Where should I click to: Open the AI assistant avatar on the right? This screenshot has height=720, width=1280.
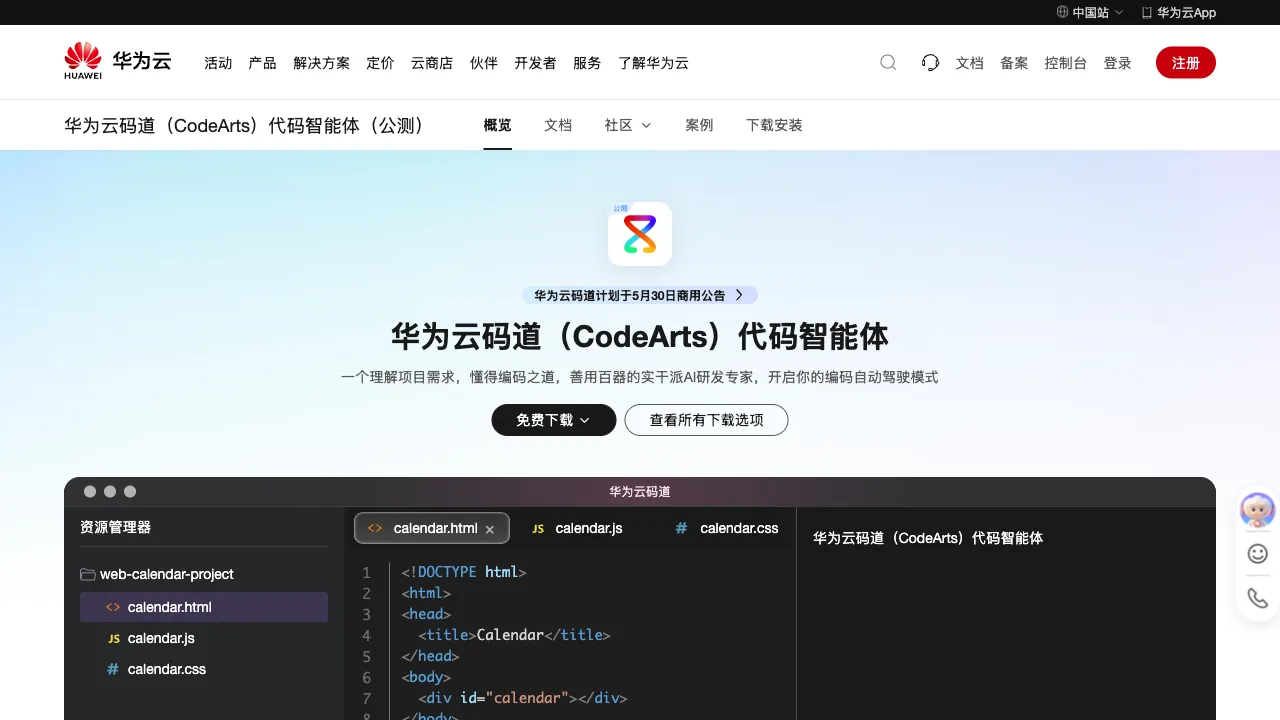coord(1257,510)
